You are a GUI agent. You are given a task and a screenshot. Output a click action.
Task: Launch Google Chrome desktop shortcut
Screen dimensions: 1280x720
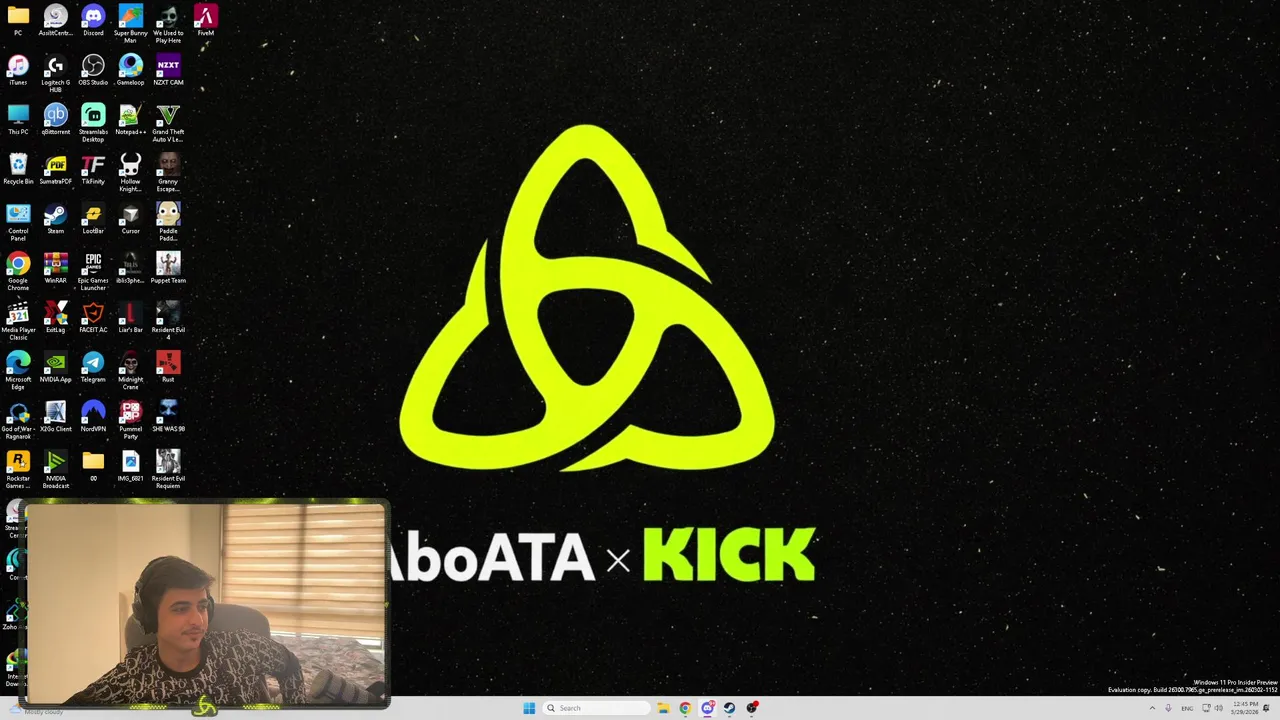[x=18, y=271]
